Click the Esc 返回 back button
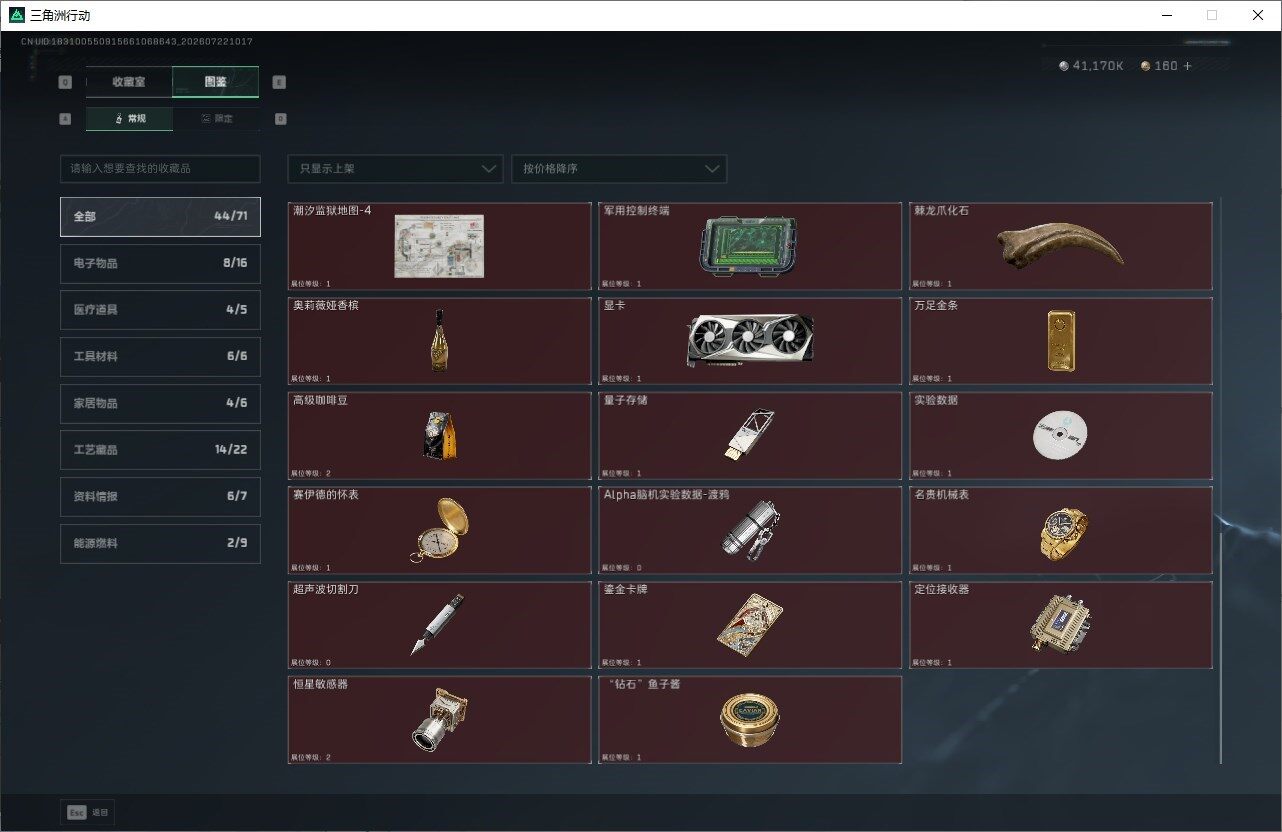 pyautogui.click(x=88, y=812)
